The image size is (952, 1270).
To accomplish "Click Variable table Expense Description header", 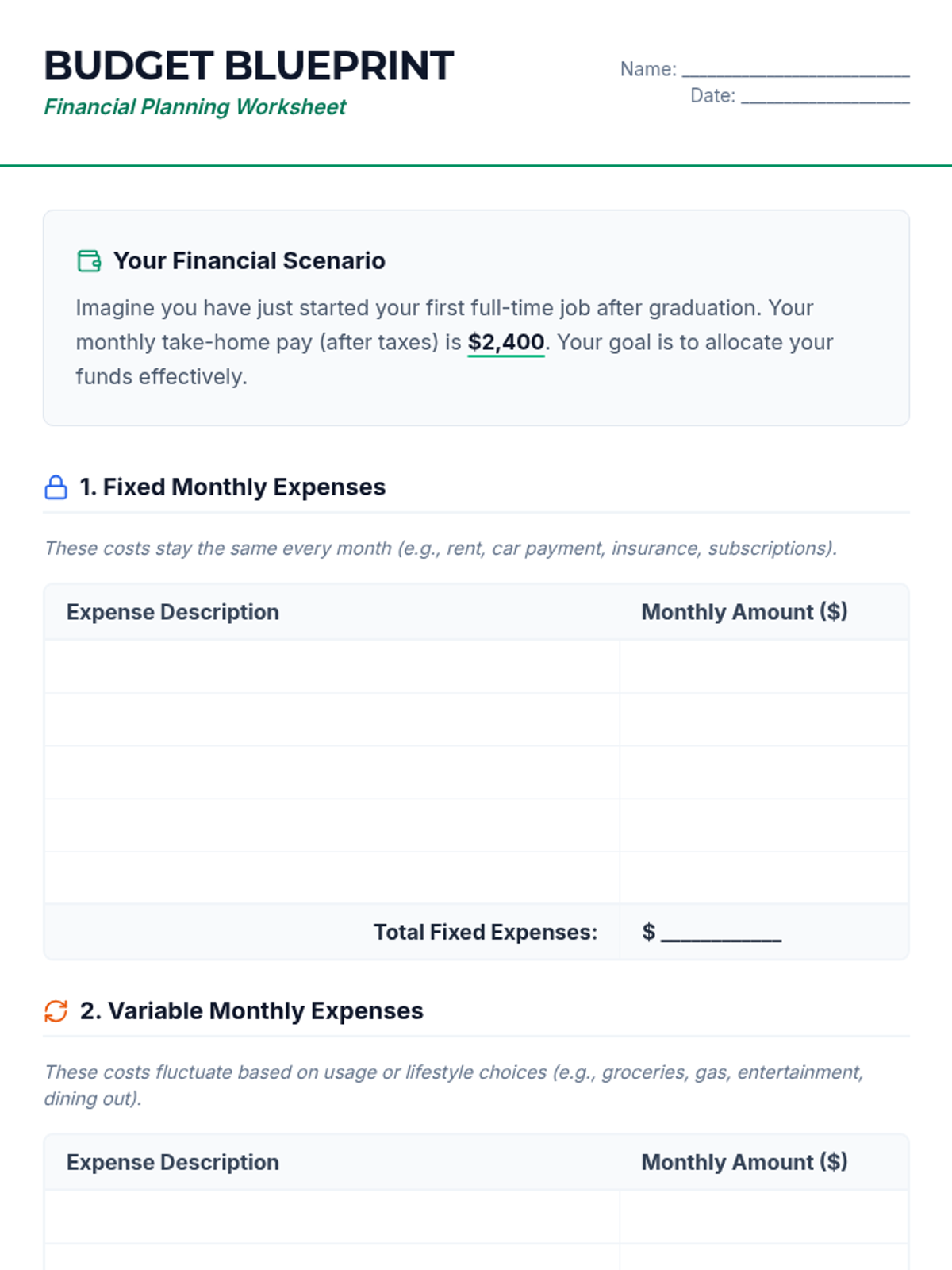I will pos(173,1162).
